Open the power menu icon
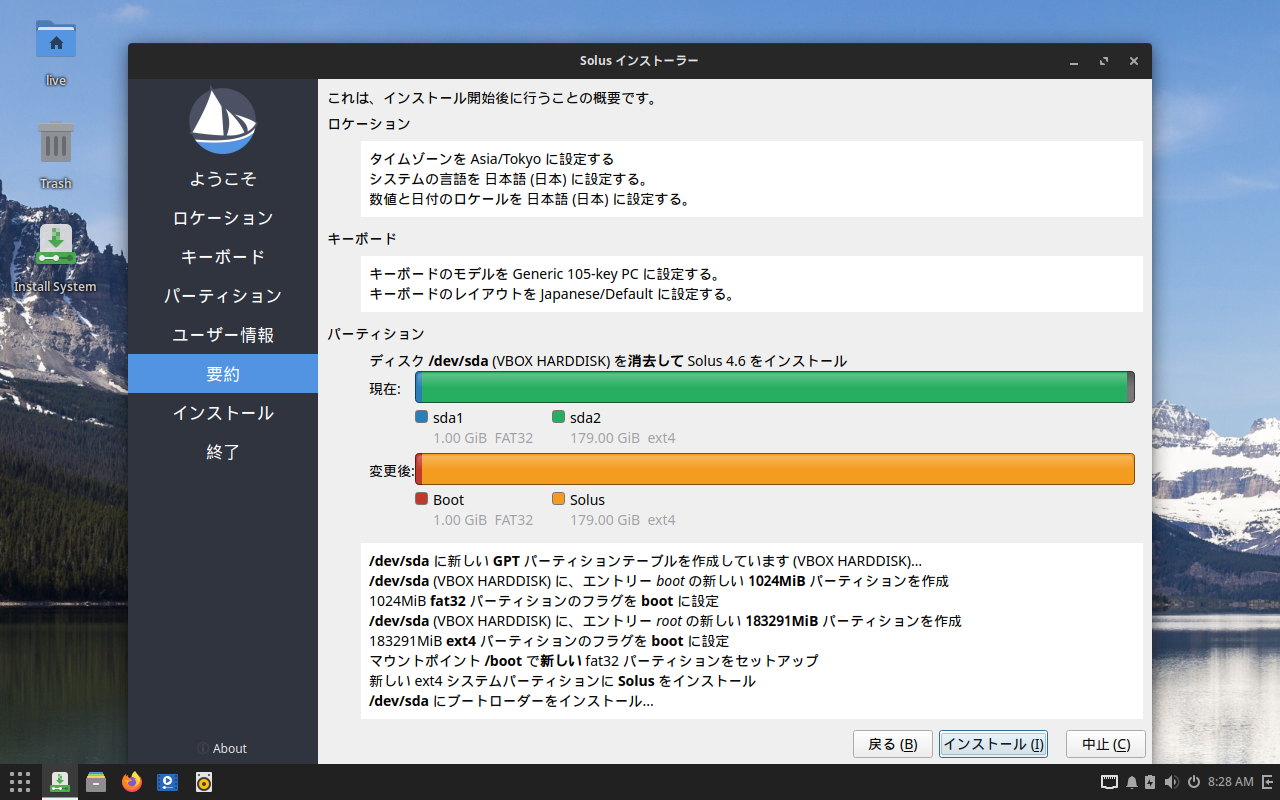This screenshot has width=1280, height=800. (x=1193, y=782)
